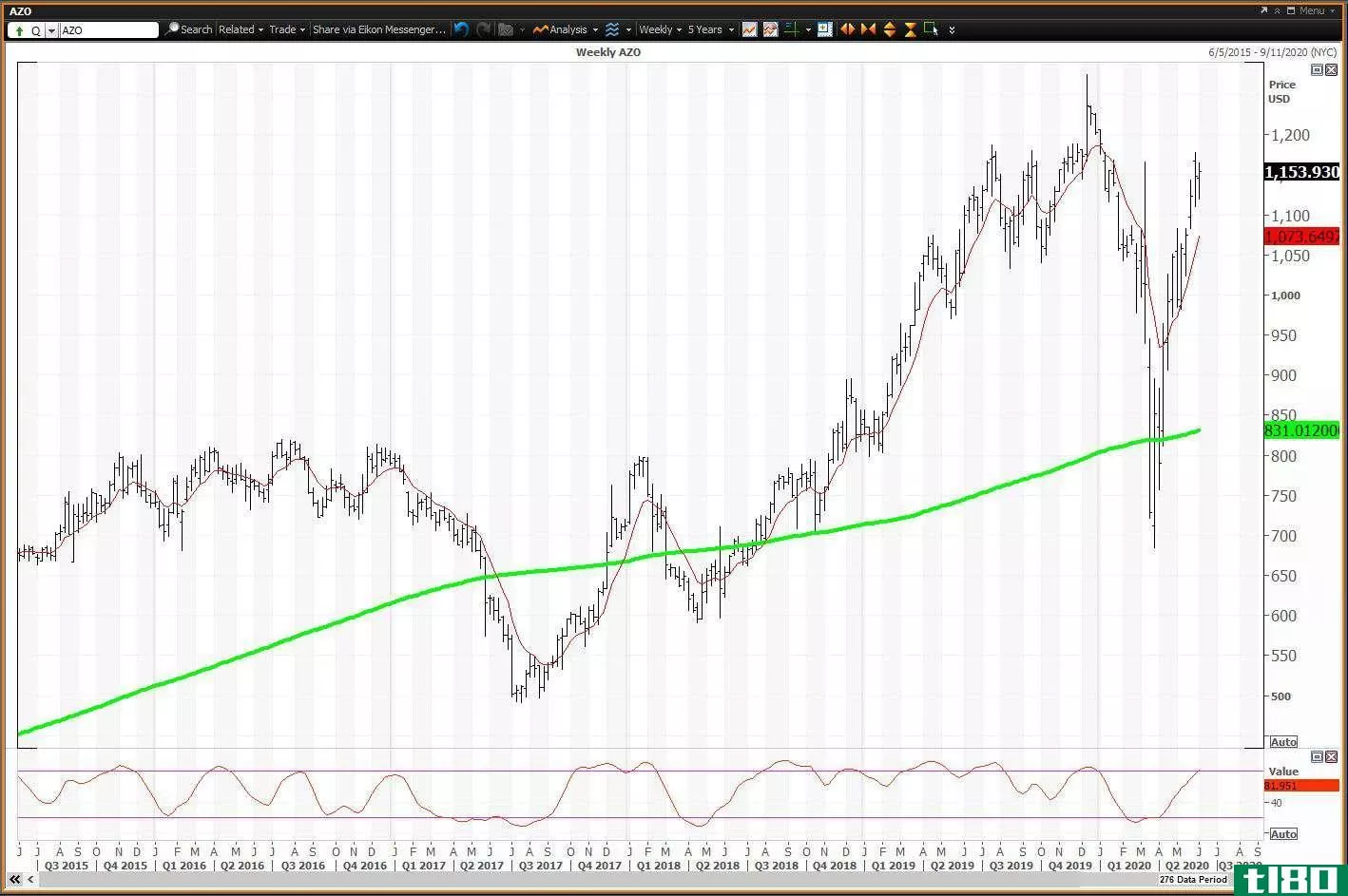Click the AZO symbol input field

click(x=108, y=30)
